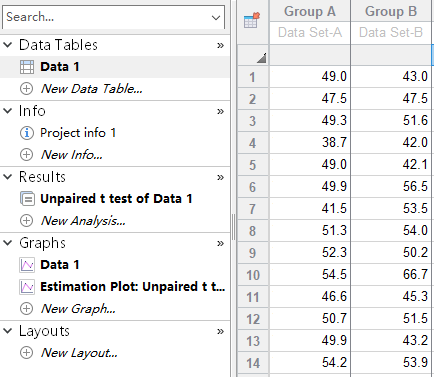Click the Data Set-A title cell

click(x=310, y=33)
